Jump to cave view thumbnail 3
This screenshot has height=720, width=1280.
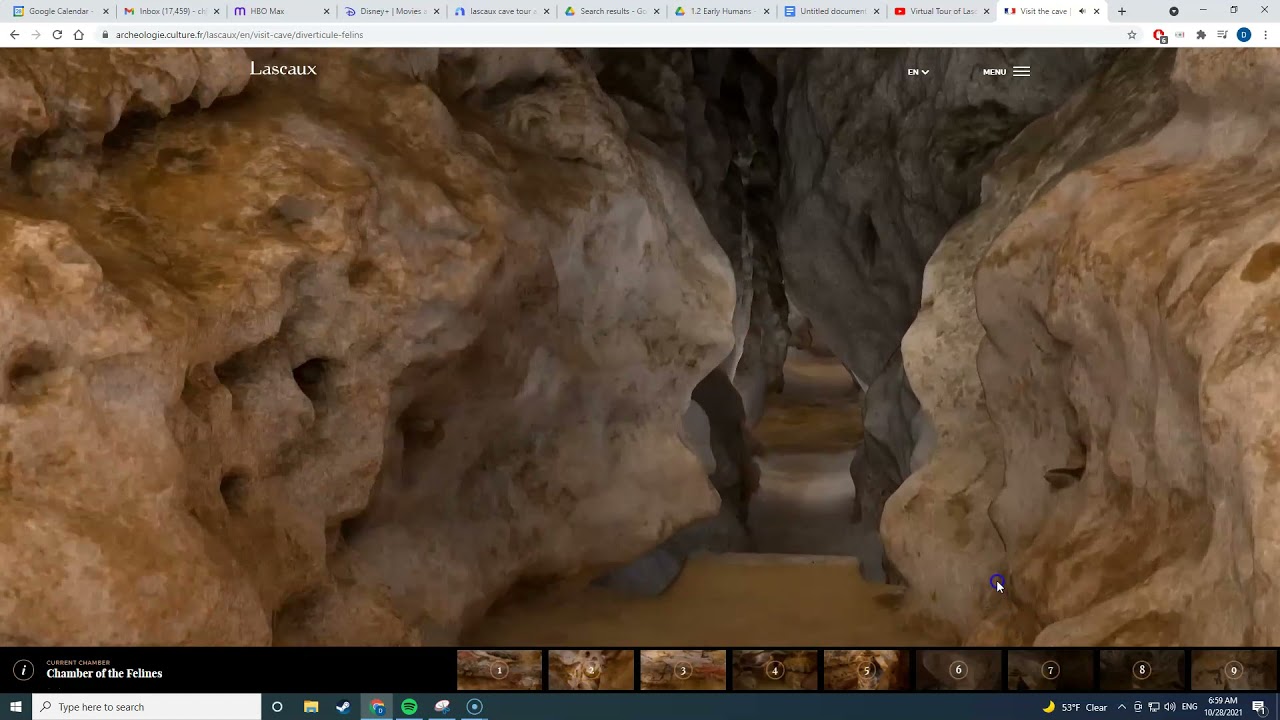(x=683, y=670)
